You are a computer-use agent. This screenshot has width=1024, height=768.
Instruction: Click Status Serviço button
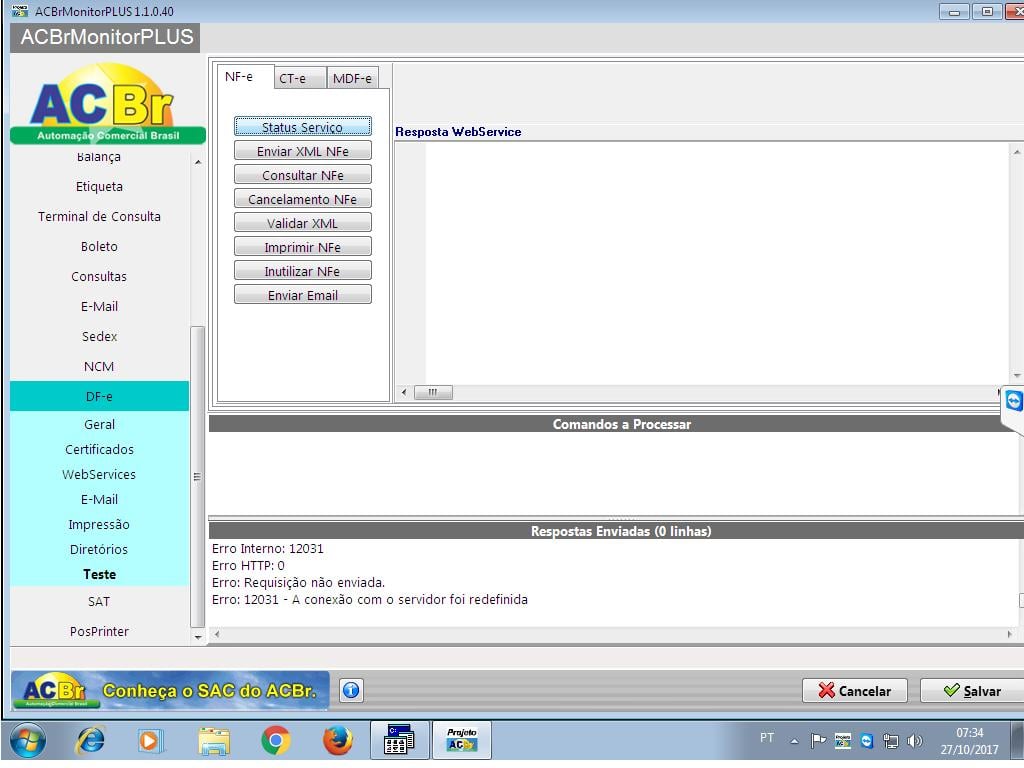click(x=302, y=127)
